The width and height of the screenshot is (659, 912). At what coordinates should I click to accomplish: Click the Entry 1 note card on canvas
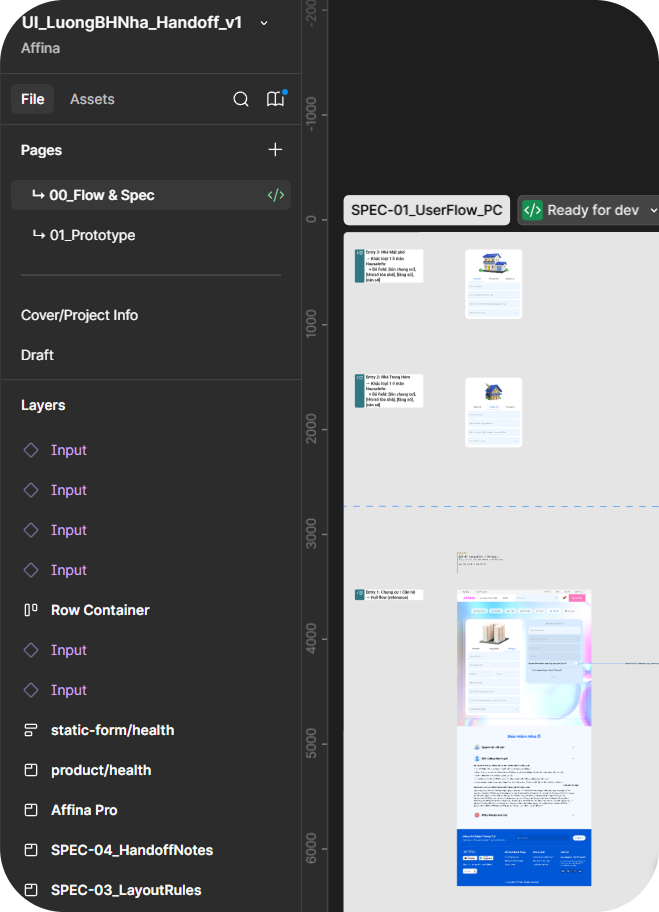[x=389, y=594]
